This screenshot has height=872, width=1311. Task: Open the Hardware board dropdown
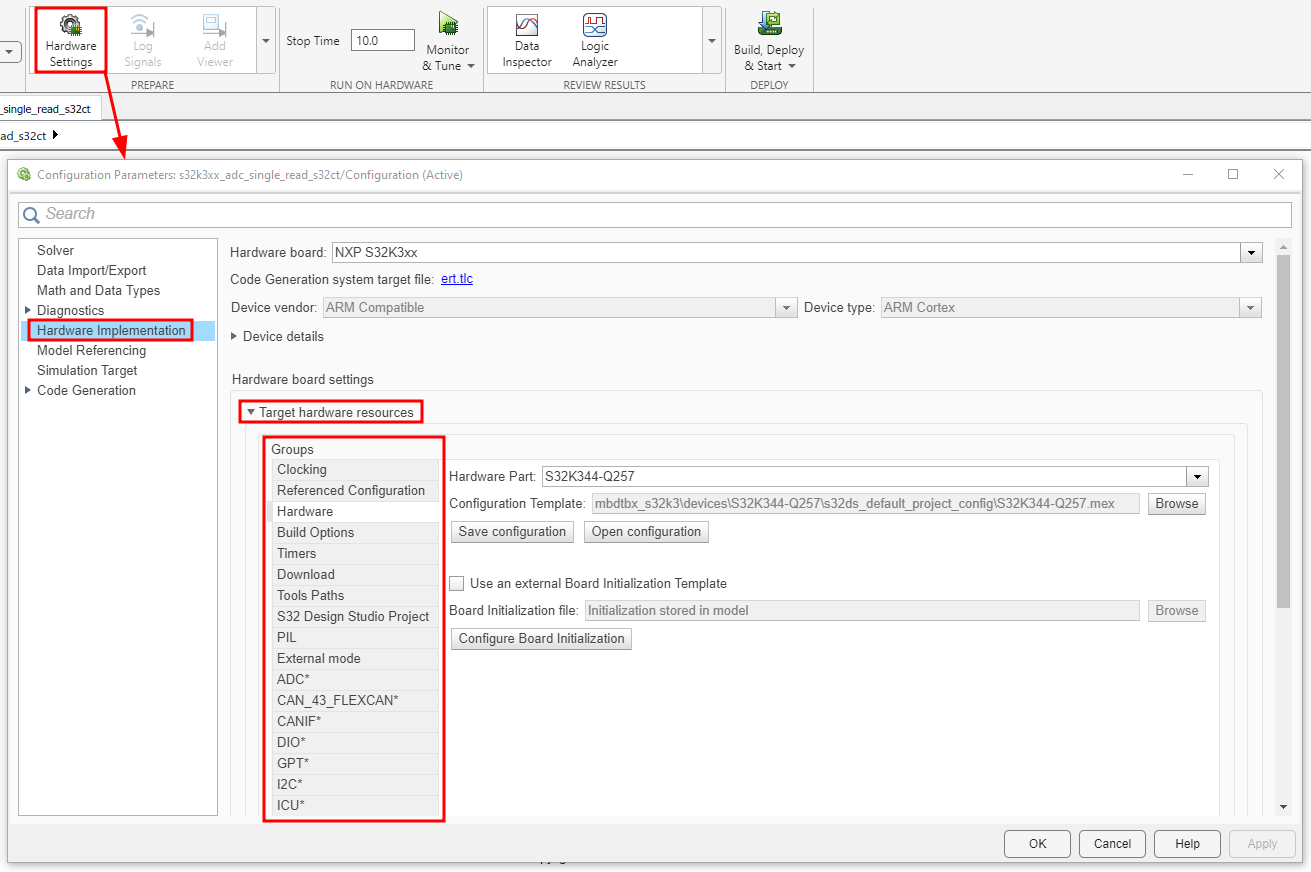tap(1250, 252)
